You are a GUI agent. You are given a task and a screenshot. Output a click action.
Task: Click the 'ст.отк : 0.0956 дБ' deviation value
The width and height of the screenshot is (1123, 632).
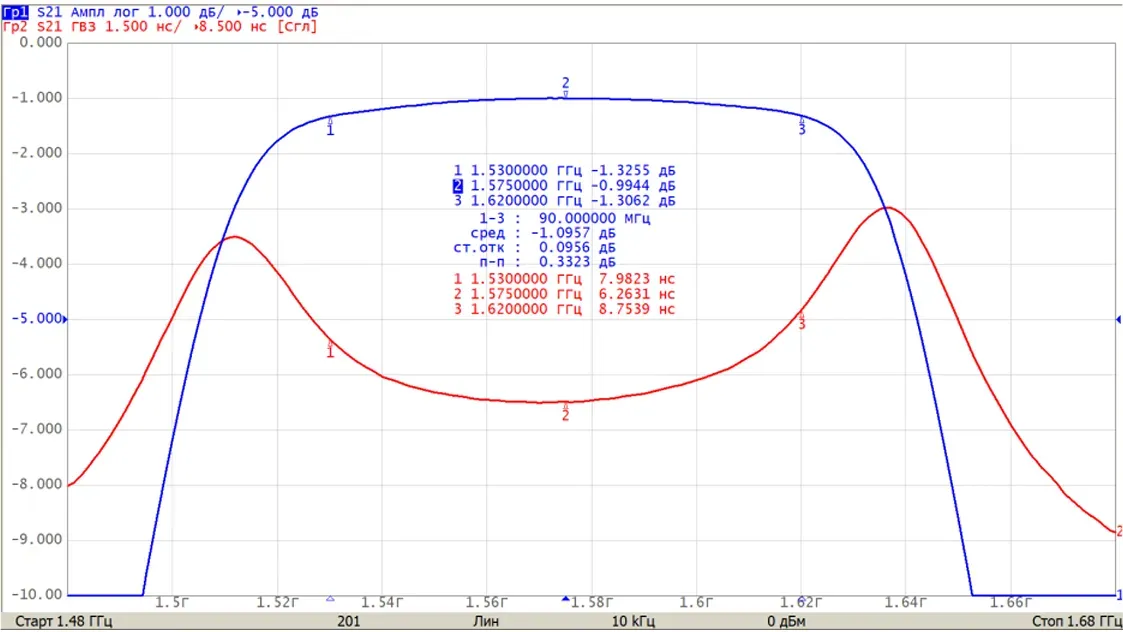(534, 247)
